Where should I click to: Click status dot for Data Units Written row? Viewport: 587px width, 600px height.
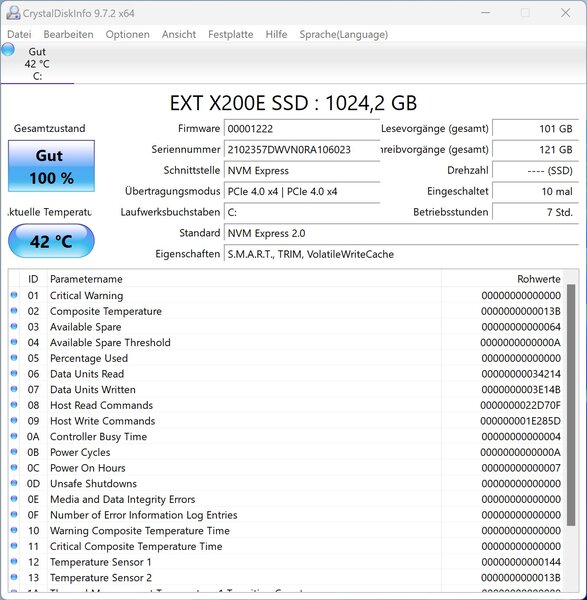[x=14, y=389]
